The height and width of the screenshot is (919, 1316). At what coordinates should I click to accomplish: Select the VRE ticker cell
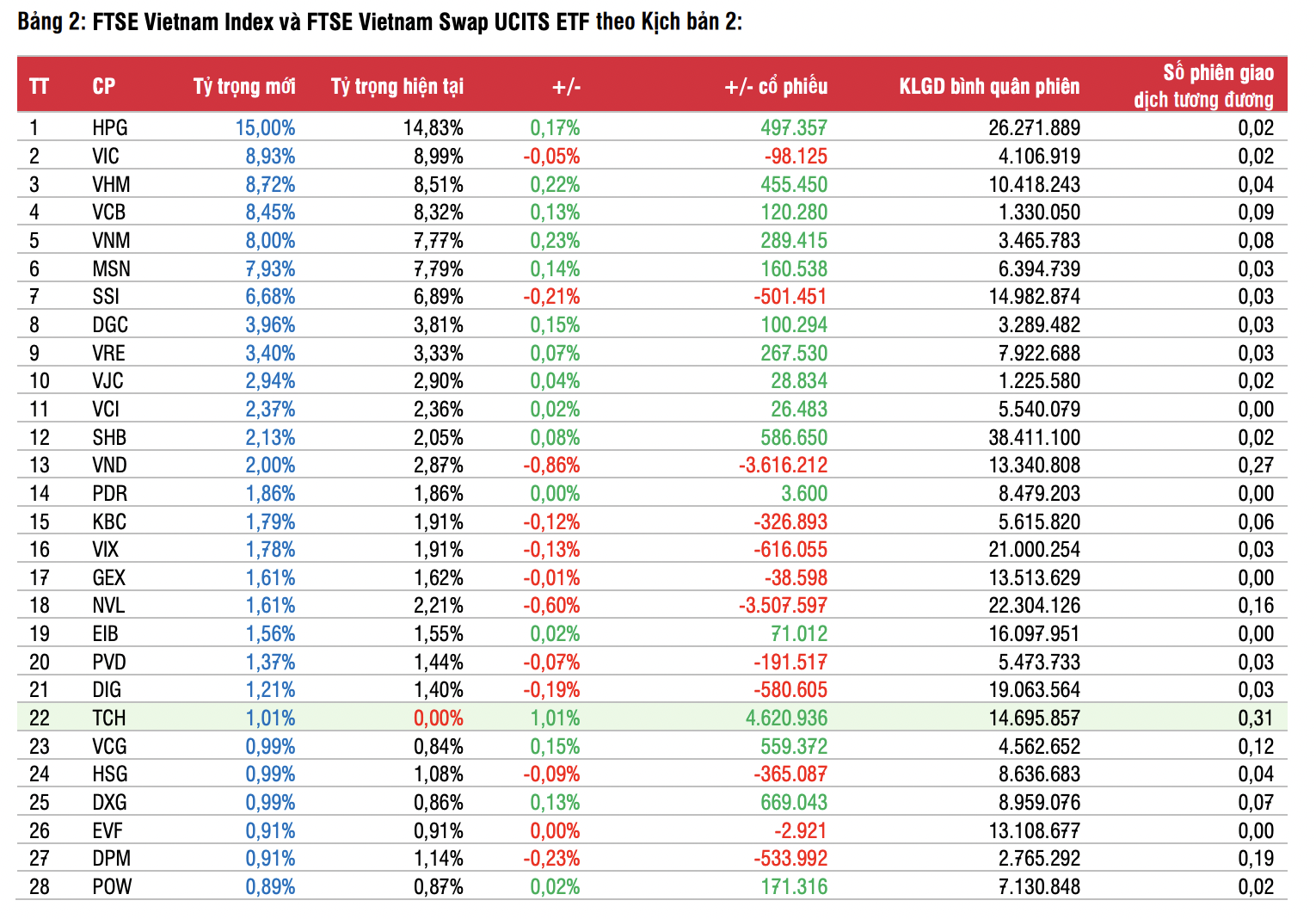click(109, 353)
